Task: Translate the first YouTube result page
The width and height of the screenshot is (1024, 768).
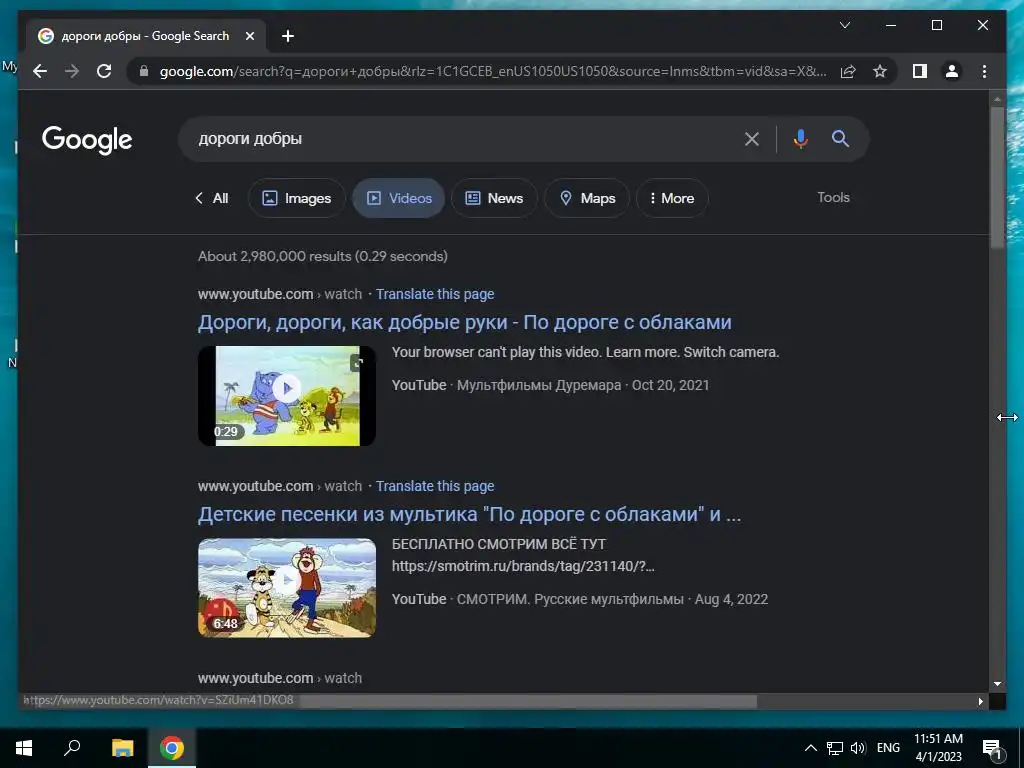Action: point(435,294)
